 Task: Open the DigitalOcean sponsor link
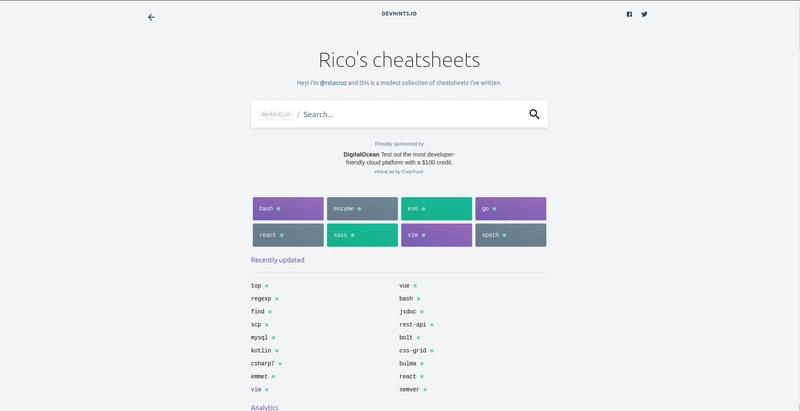click(361, 155)
